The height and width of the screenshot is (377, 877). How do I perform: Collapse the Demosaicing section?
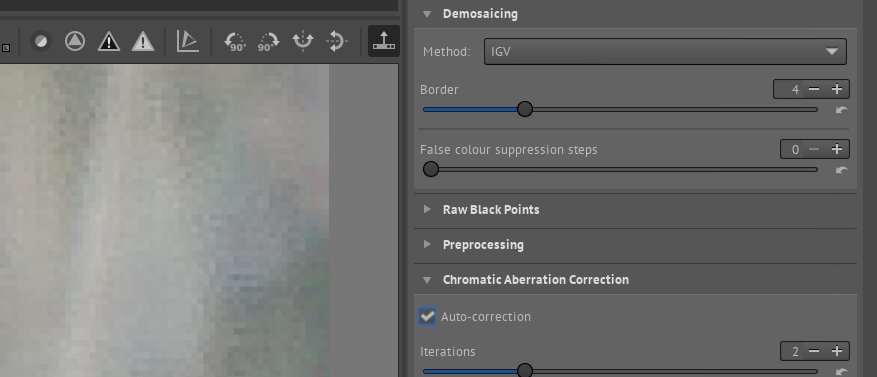point(427,14)
